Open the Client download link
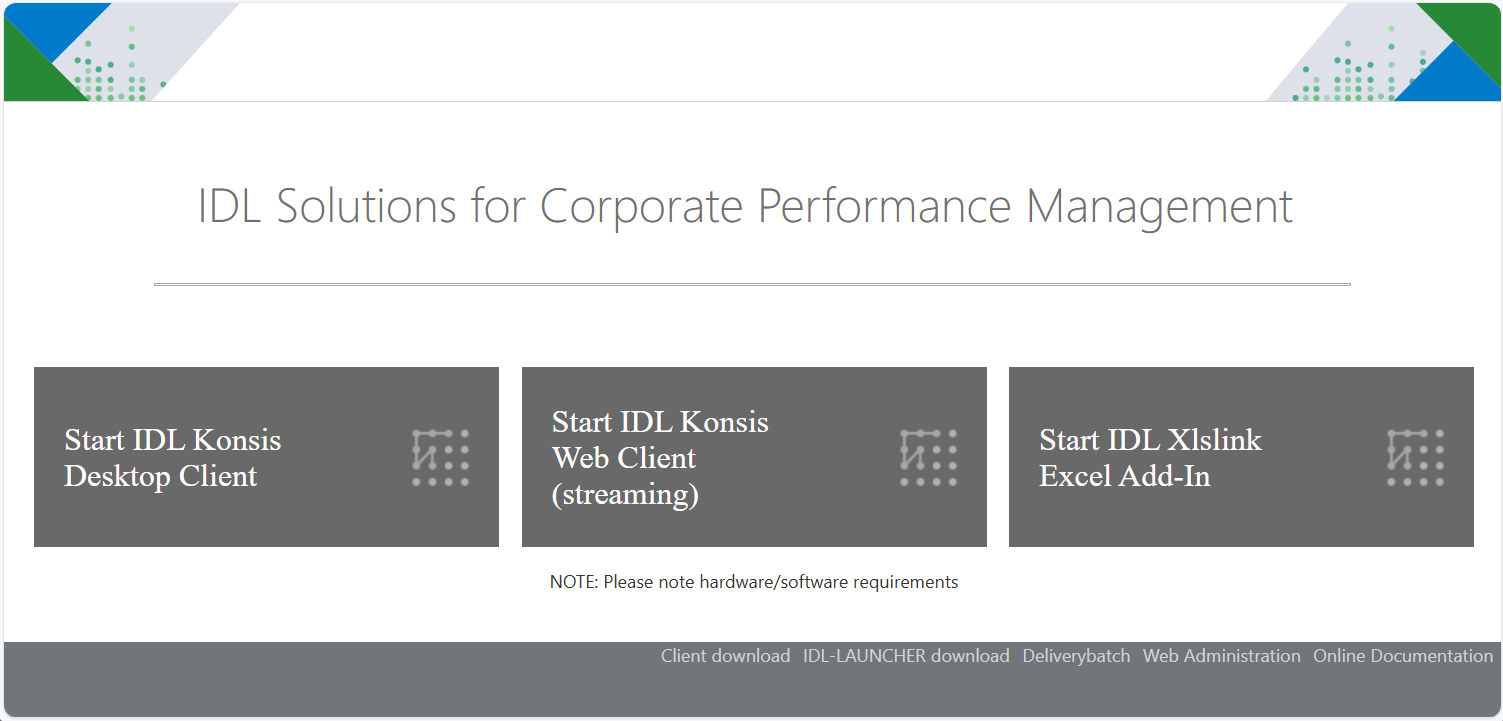This screenshot has height=721, width=1503. click(725, 656)
